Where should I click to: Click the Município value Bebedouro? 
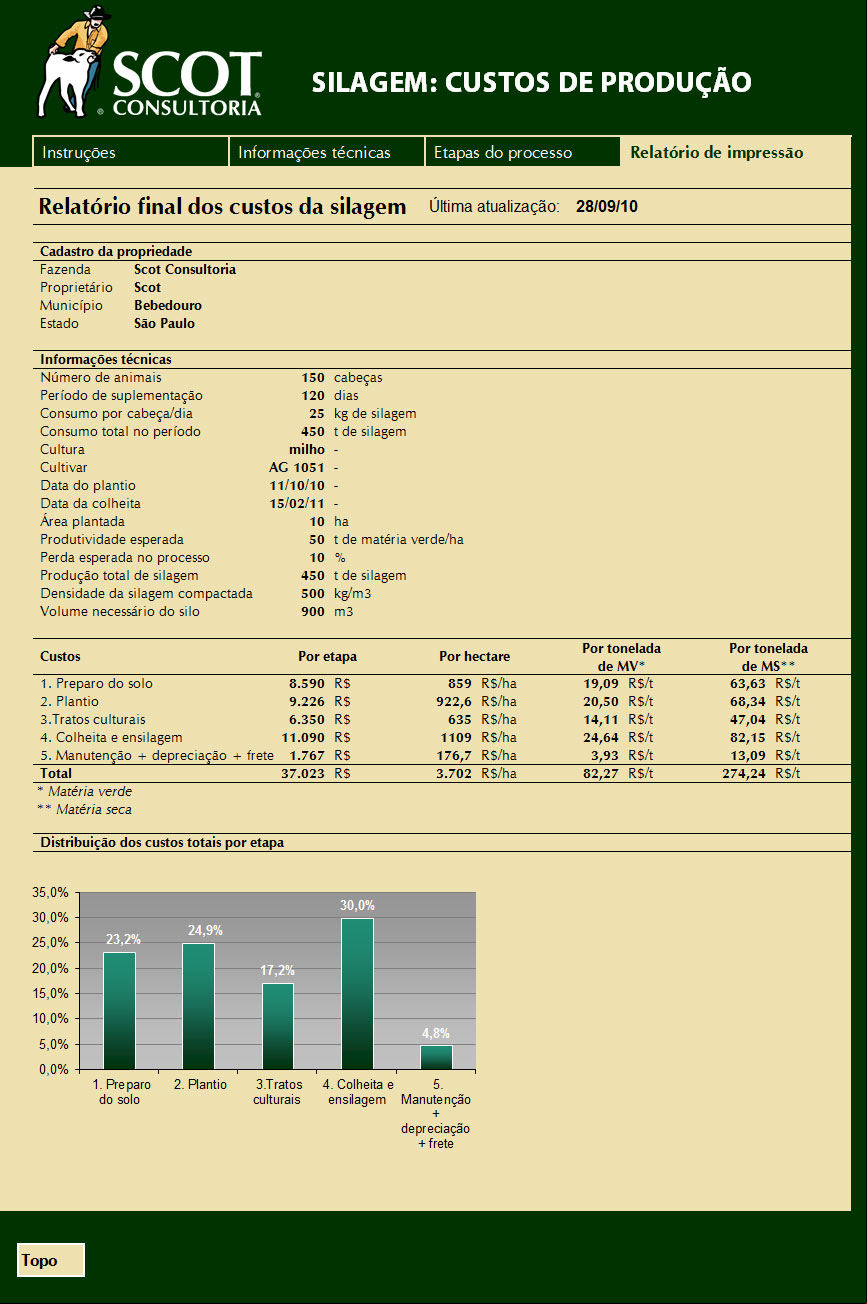[168, 306]
